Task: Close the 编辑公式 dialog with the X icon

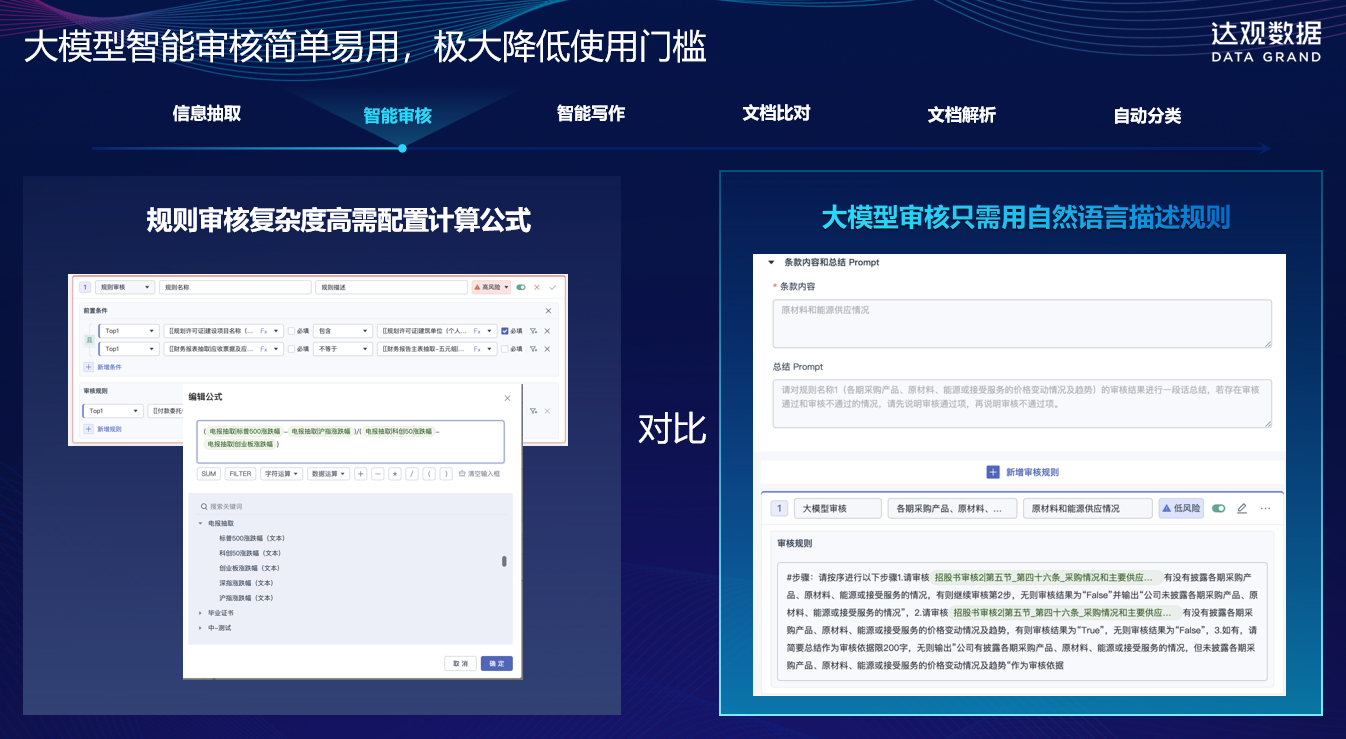Action: (x=507, y=397)
